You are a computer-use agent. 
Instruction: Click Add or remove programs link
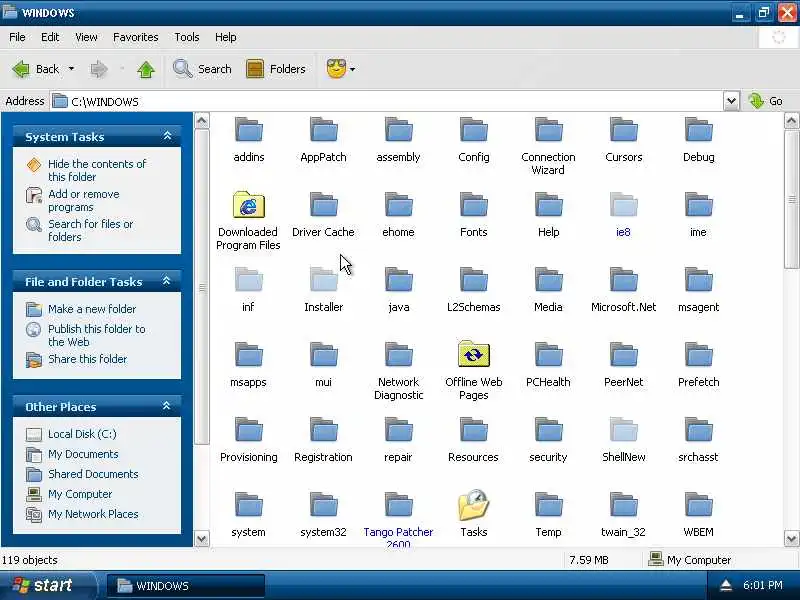84,201
